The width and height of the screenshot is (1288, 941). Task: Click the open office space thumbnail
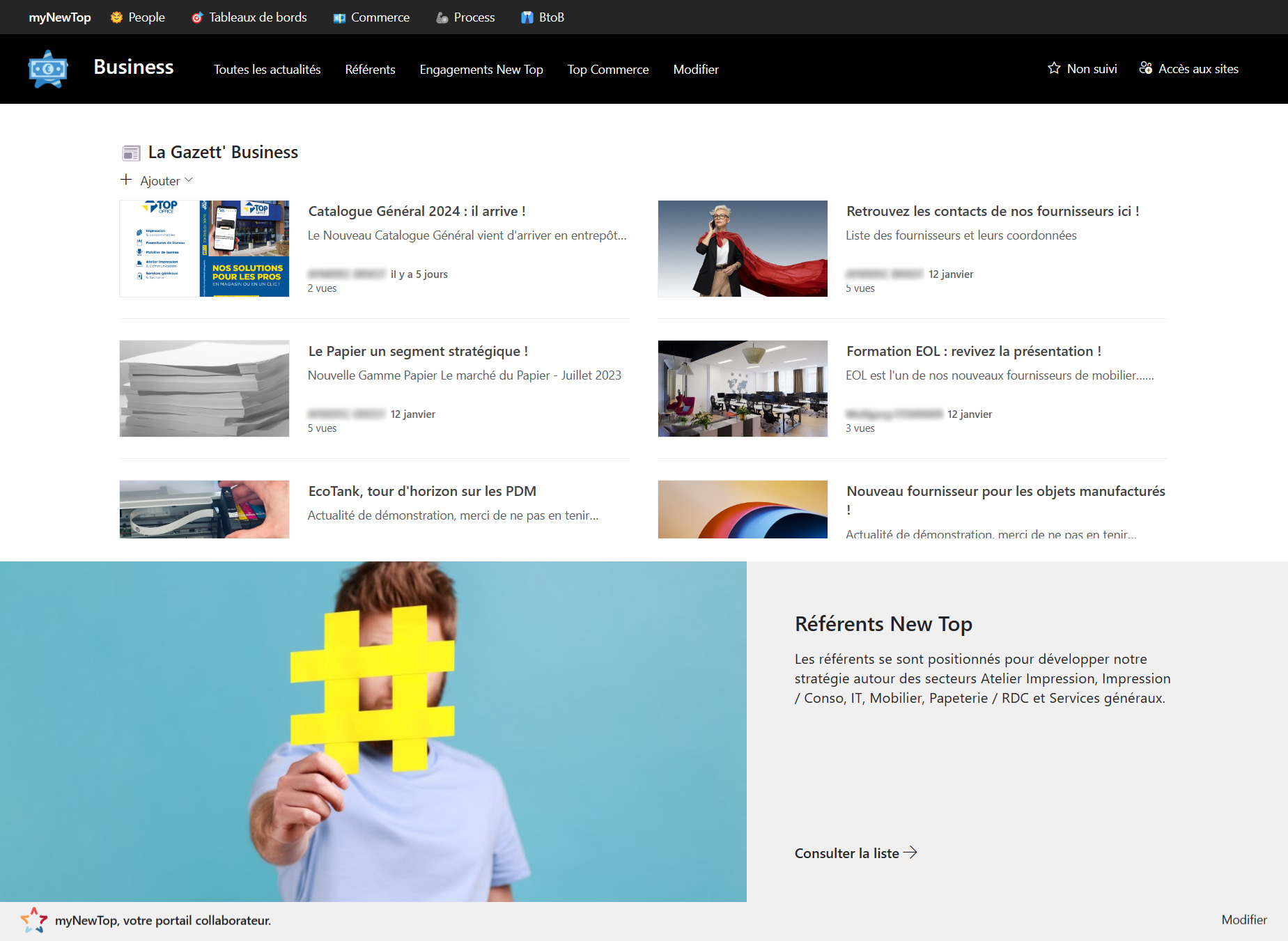coord(743,389)
